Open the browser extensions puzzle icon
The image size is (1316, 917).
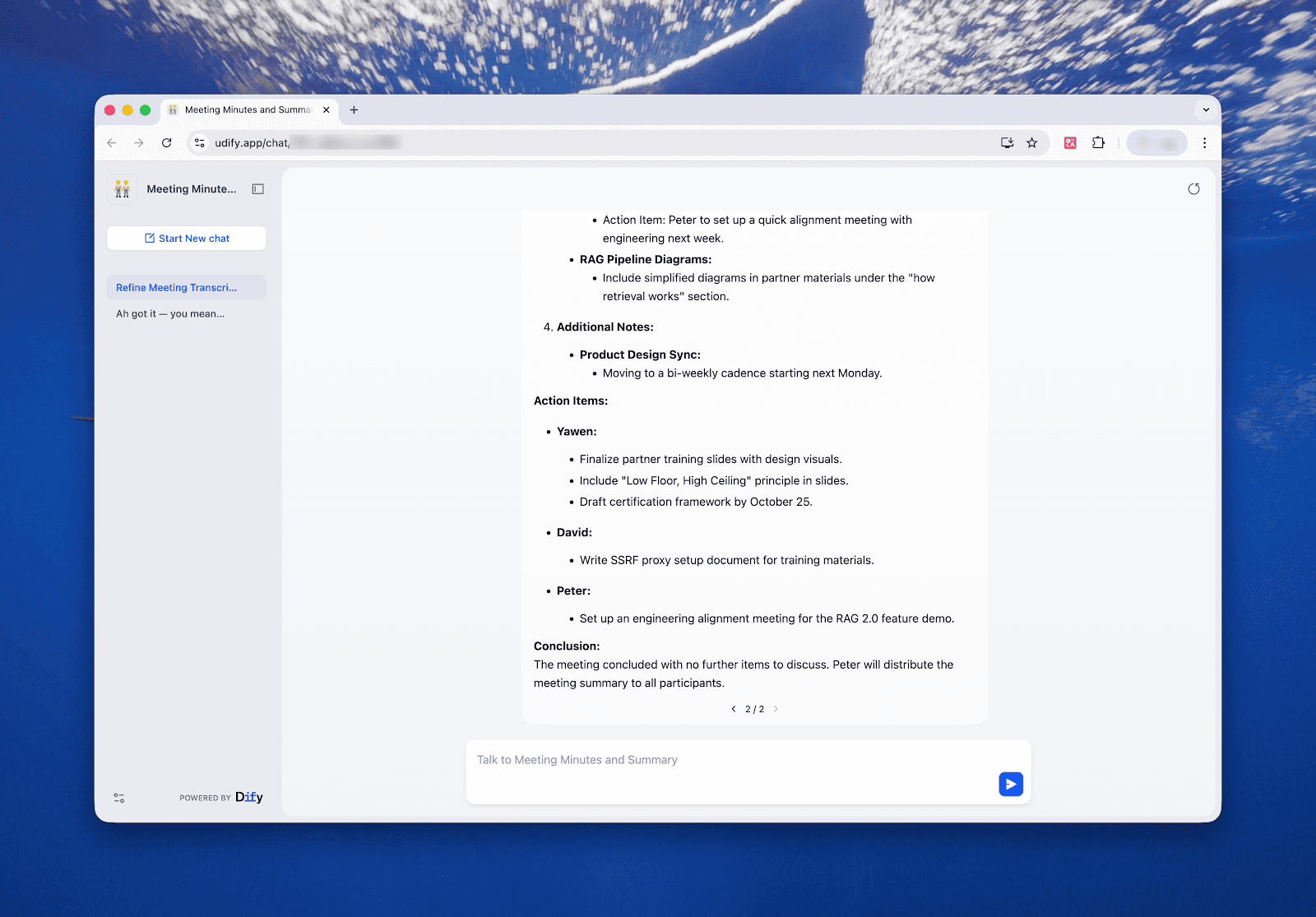click(1098, 143)
